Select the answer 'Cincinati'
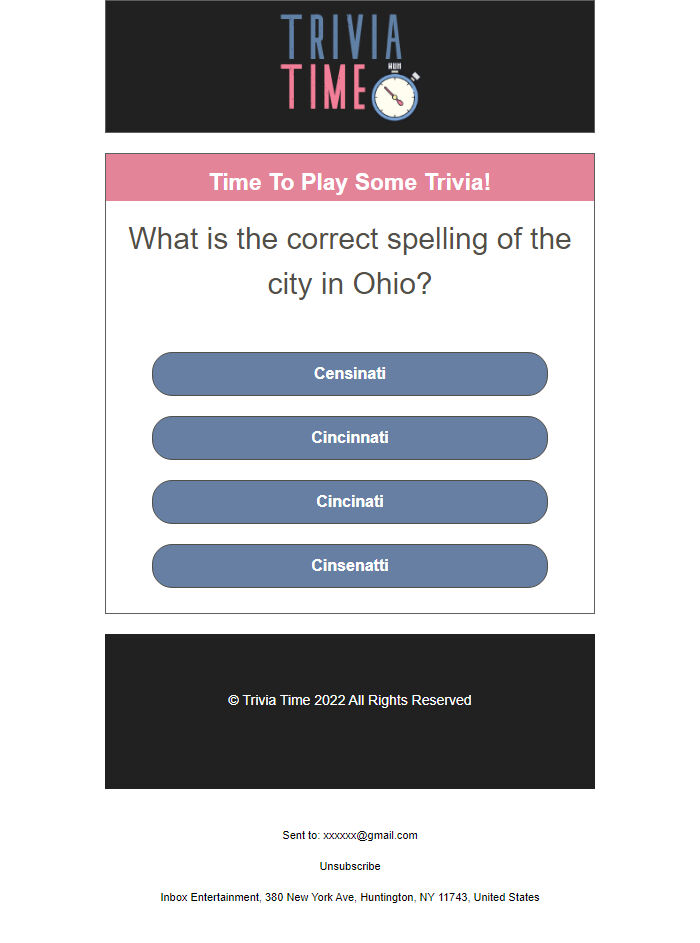 click(x=349, y=502)
